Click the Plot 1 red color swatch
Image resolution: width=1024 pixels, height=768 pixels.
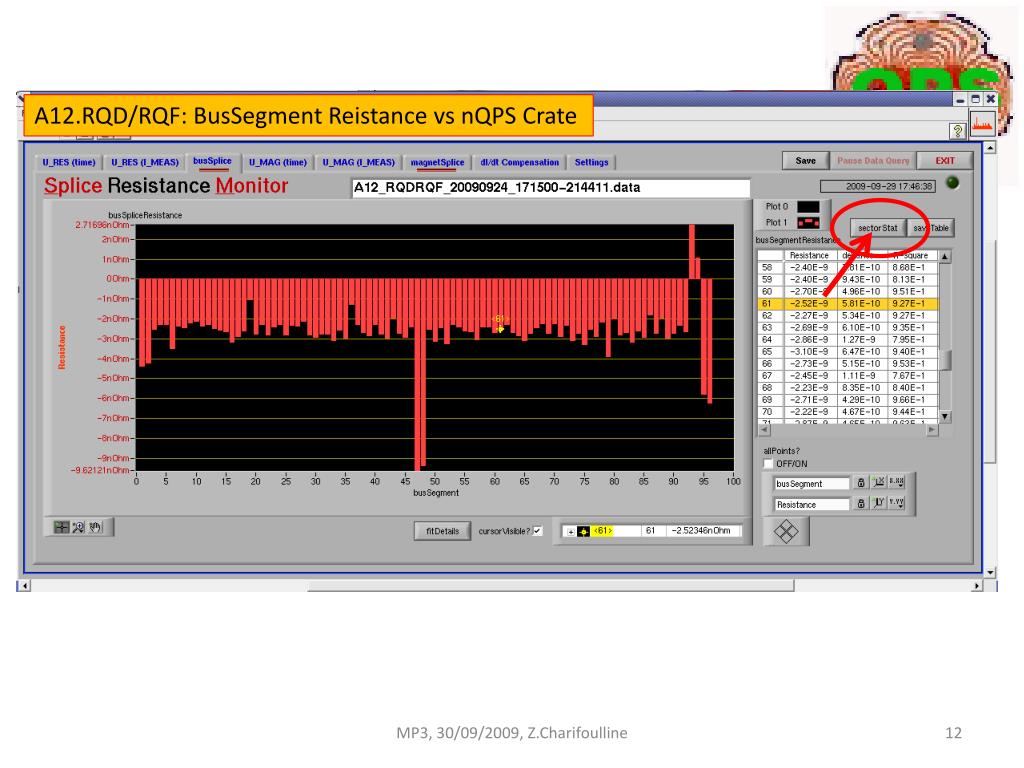(x=807, y=223)
